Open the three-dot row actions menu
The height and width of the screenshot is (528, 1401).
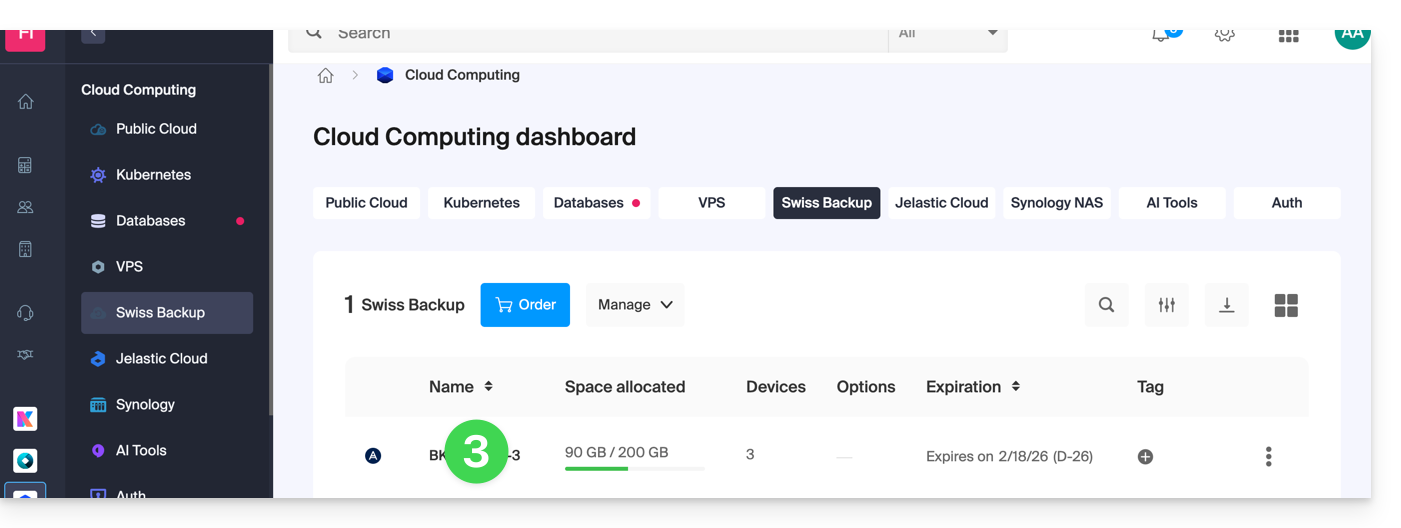pyautogui.click(x=1268, y=457)
